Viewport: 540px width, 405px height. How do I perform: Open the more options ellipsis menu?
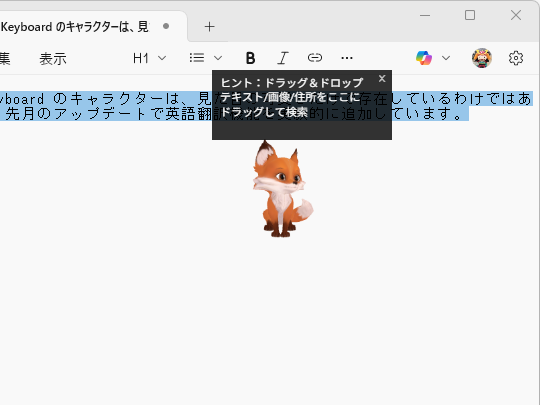pyautogui.click(x=347, y=58)
